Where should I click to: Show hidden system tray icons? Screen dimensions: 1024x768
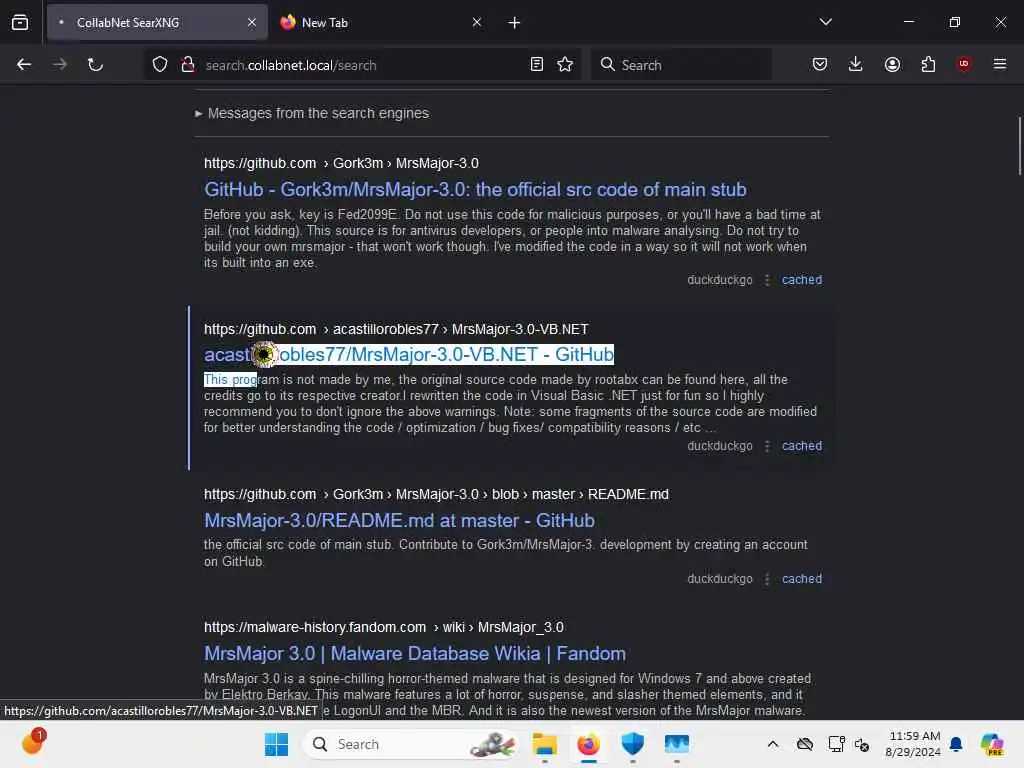pyautogui.click(x=773, y=744)
